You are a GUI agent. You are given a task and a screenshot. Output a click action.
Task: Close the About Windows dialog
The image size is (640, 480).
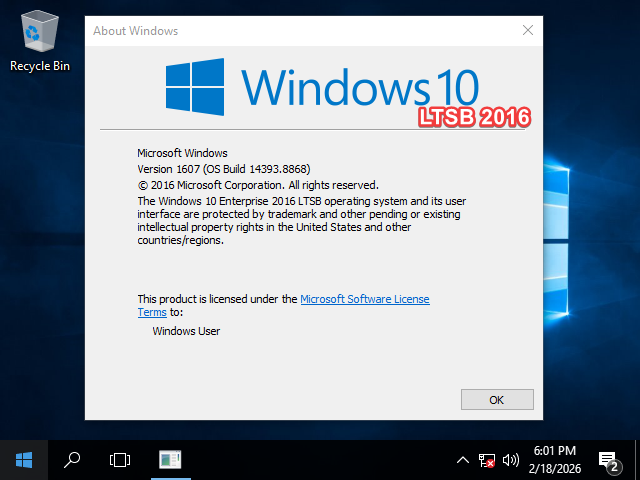[x=528, y=30]
